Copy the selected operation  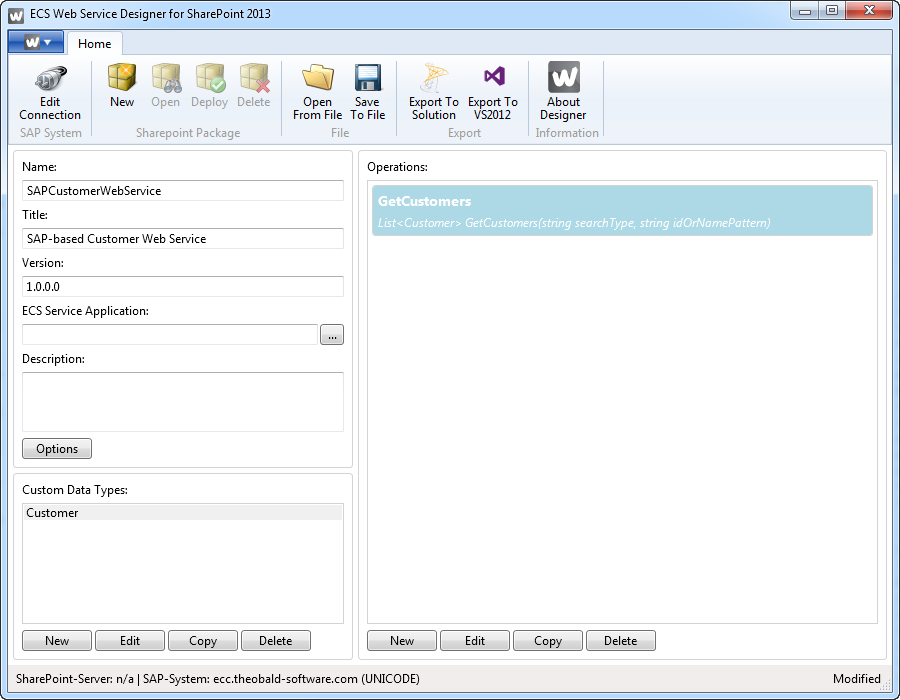547,641
